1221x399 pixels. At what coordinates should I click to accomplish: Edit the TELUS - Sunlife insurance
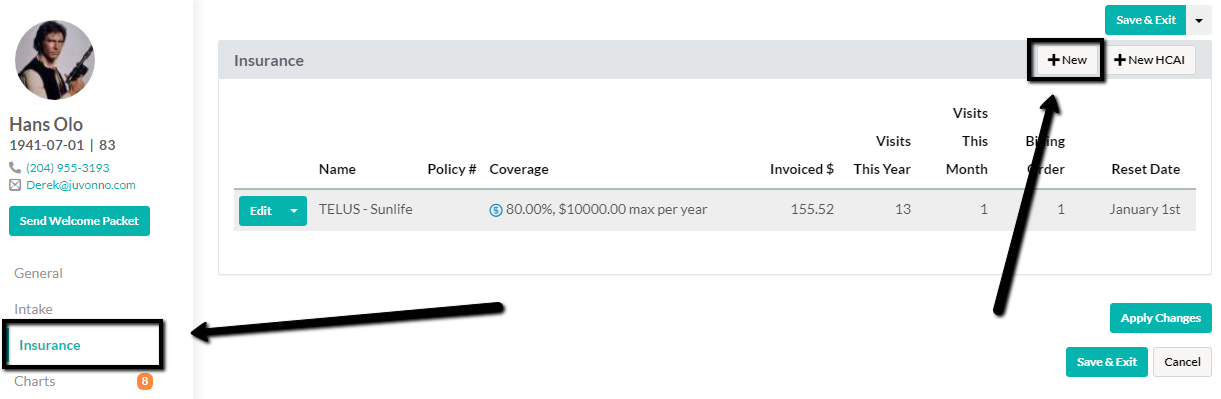260,211
